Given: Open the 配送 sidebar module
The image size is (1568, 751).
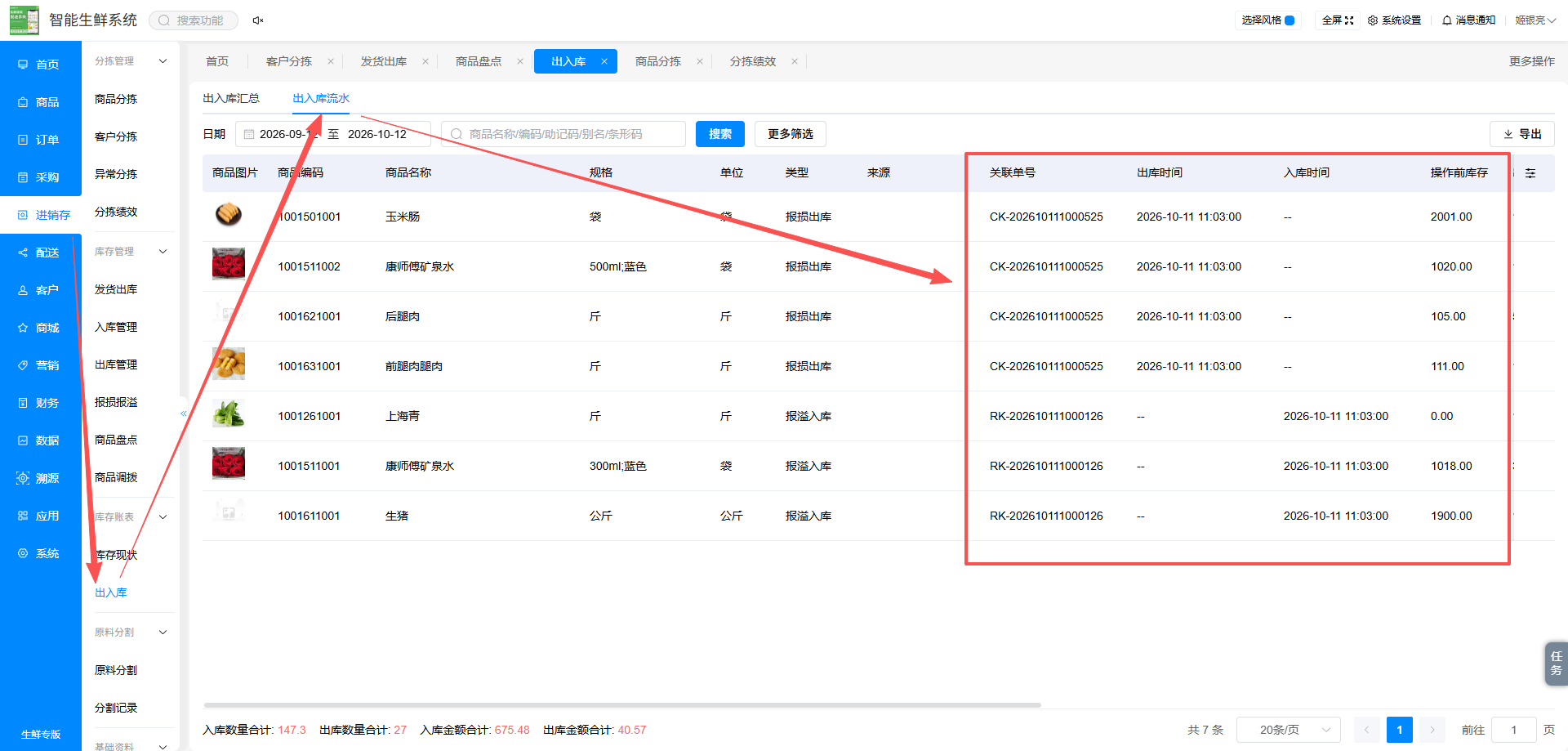Looking at the screenshot, I should click(x=41, y=253).
